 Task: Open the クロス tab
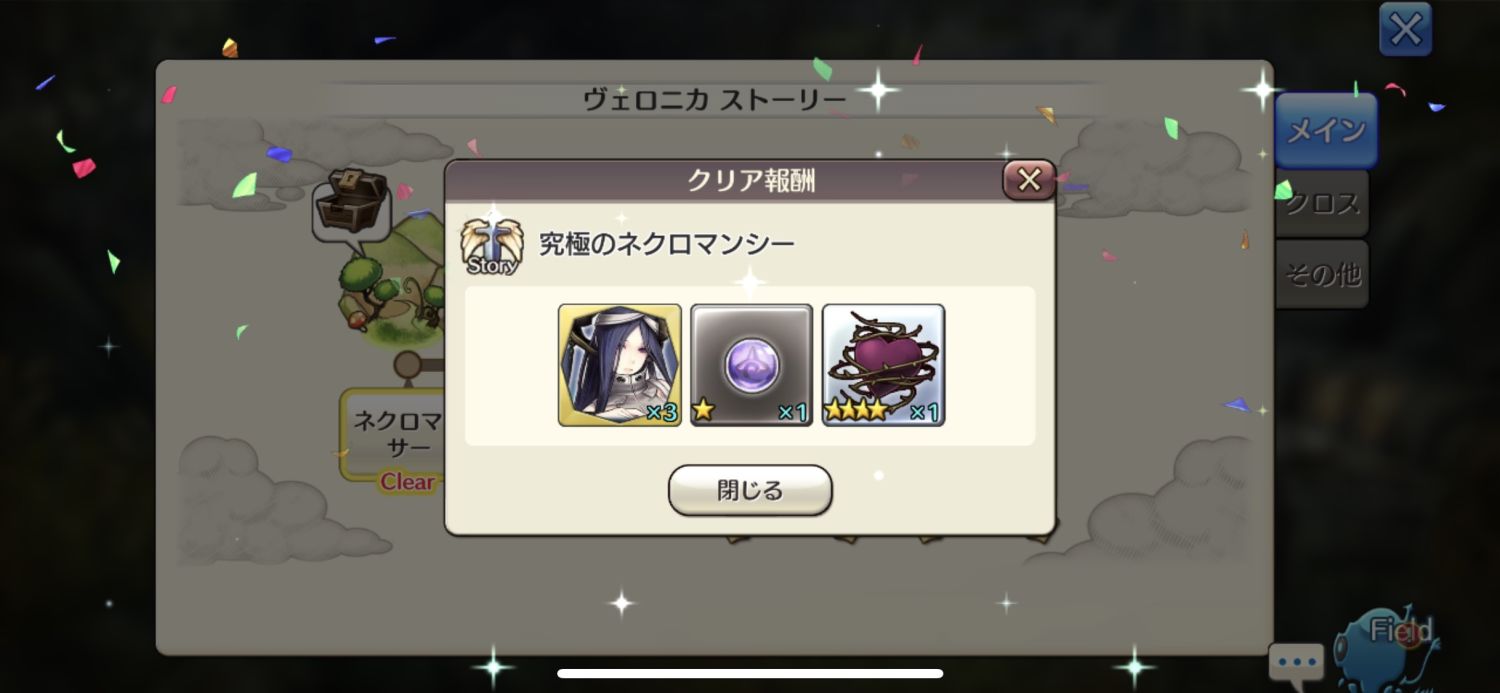click(x=1322, y=204)
